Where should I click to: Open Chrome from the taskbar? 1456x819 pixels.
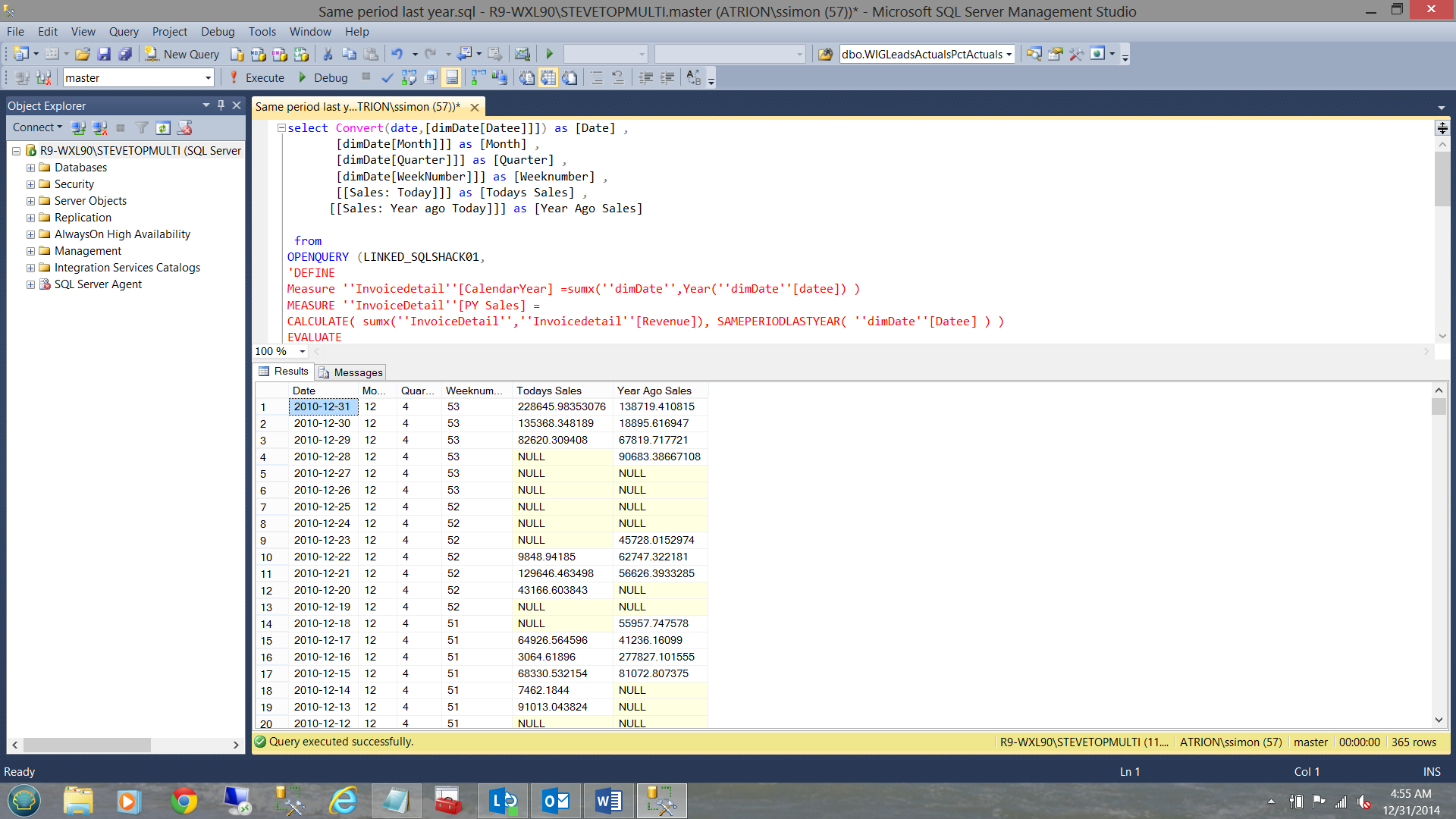184,801
